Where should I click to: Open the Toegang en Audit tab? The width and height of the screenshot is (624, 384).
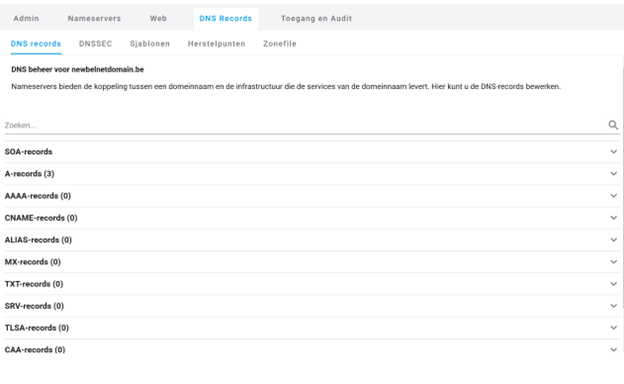[x=316, y=18]
